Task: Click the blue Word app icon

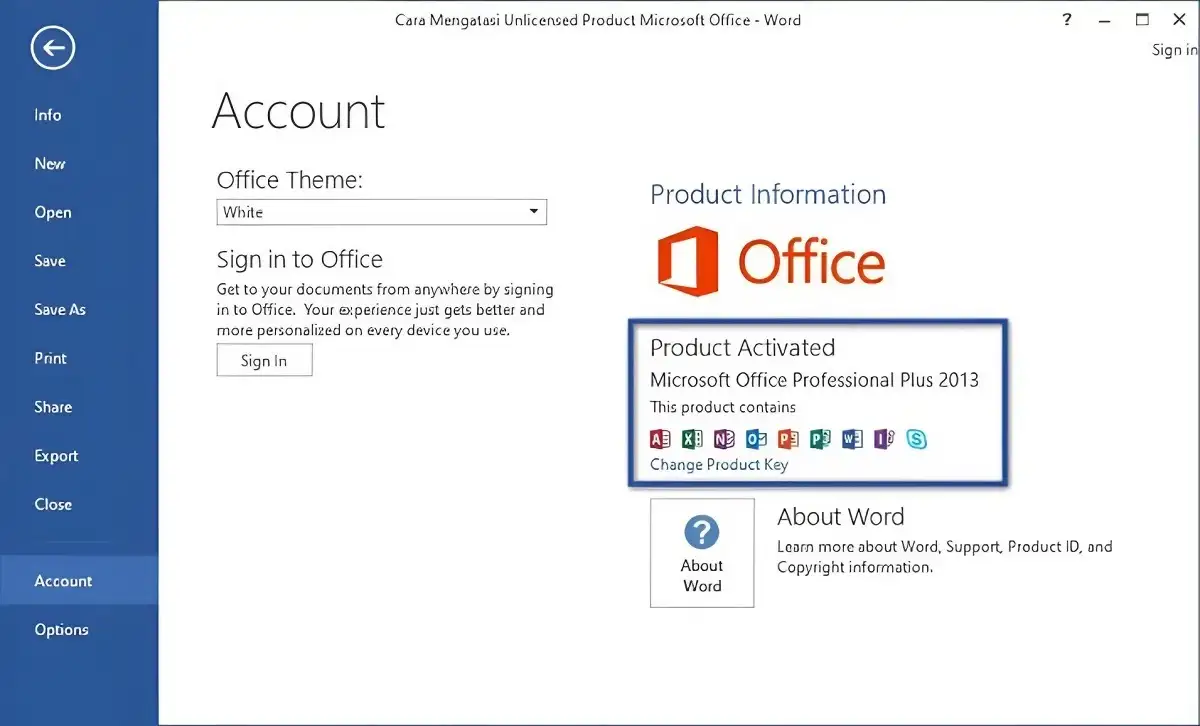Action: (x=852, y=439)
